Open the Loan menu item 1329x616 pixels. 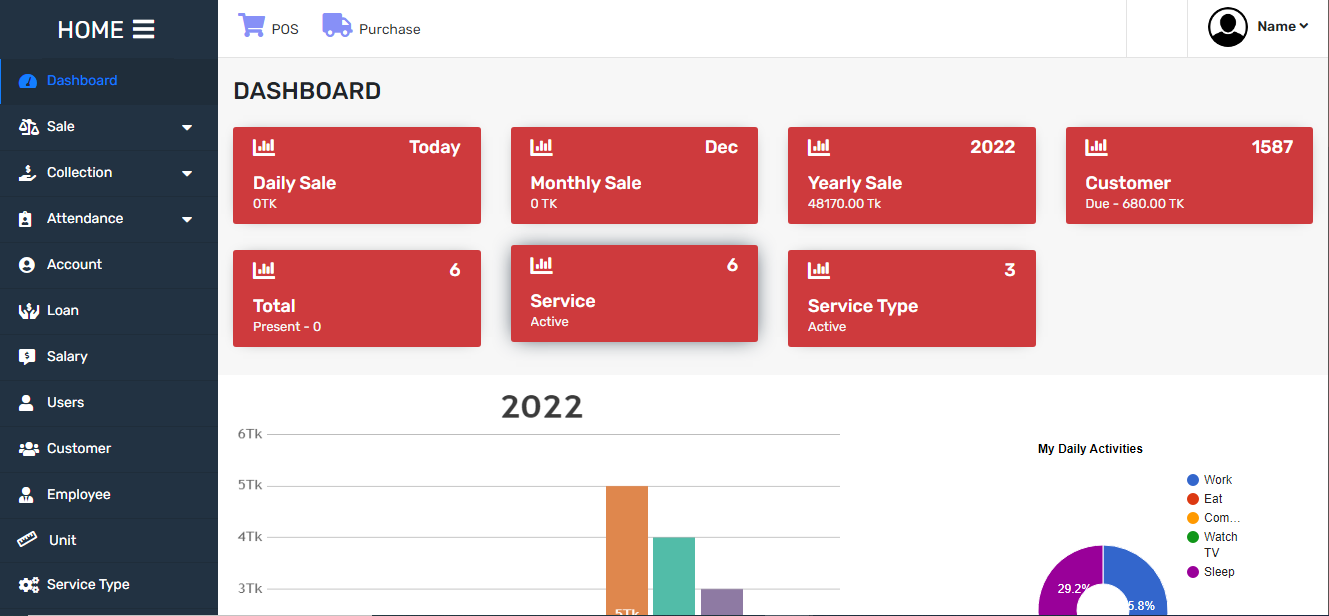(x=109, y=311)
